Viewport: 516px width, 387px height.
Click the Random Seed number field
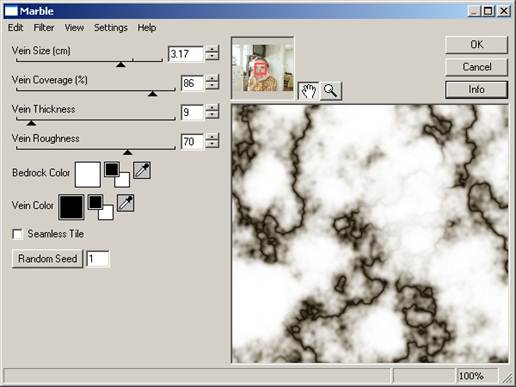(98, 259)
